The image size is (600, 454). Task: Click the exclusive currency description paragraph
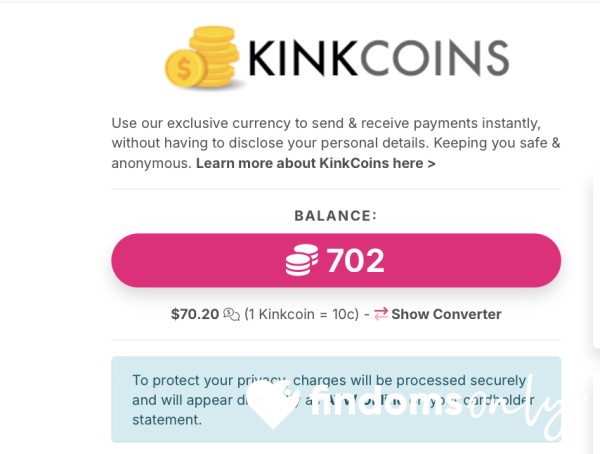point(336,143)
